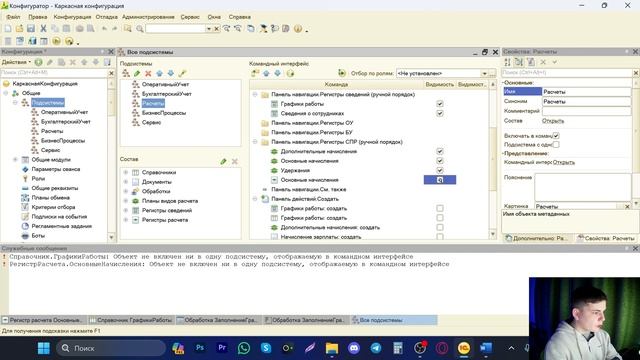This screenshot has width=640, height=360.
Task: Expand Планы видов расчета in Состав
Action: 126,201
